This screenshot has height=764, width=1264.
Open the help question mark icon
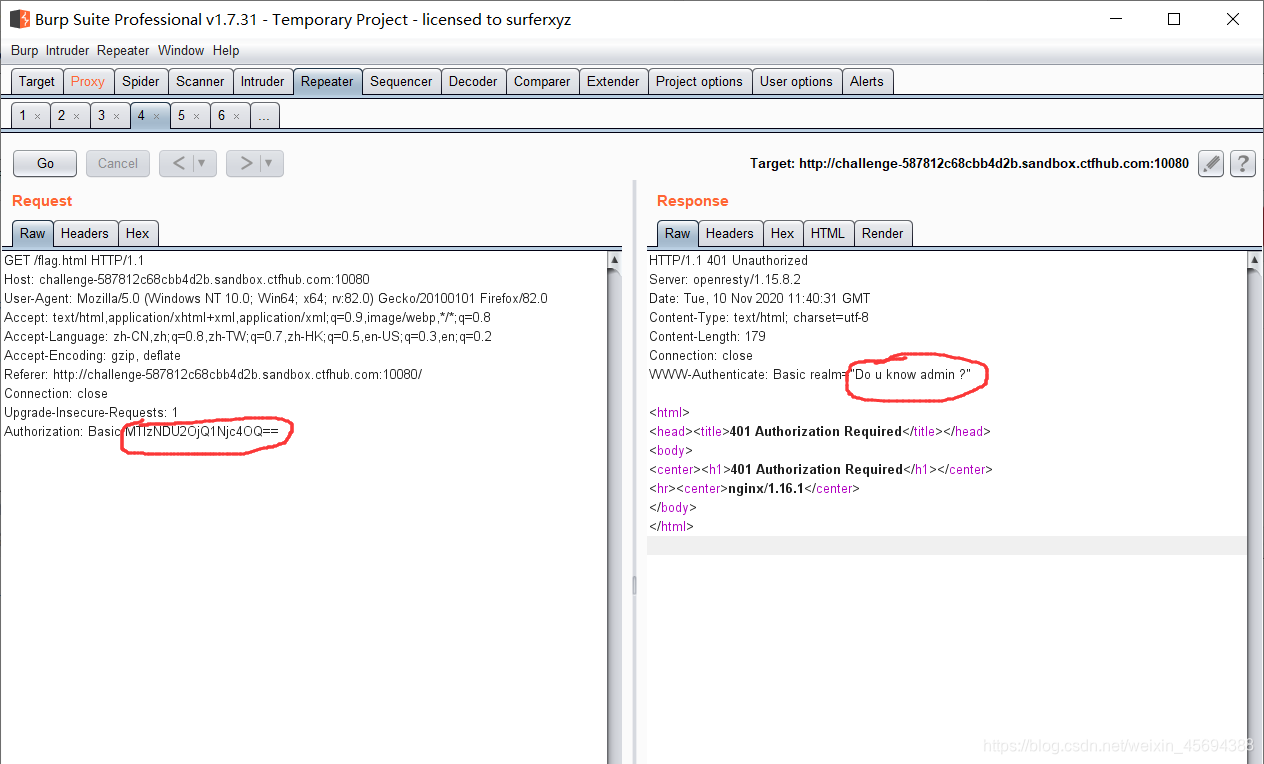pyautogui.click(x=1243, y=163)
